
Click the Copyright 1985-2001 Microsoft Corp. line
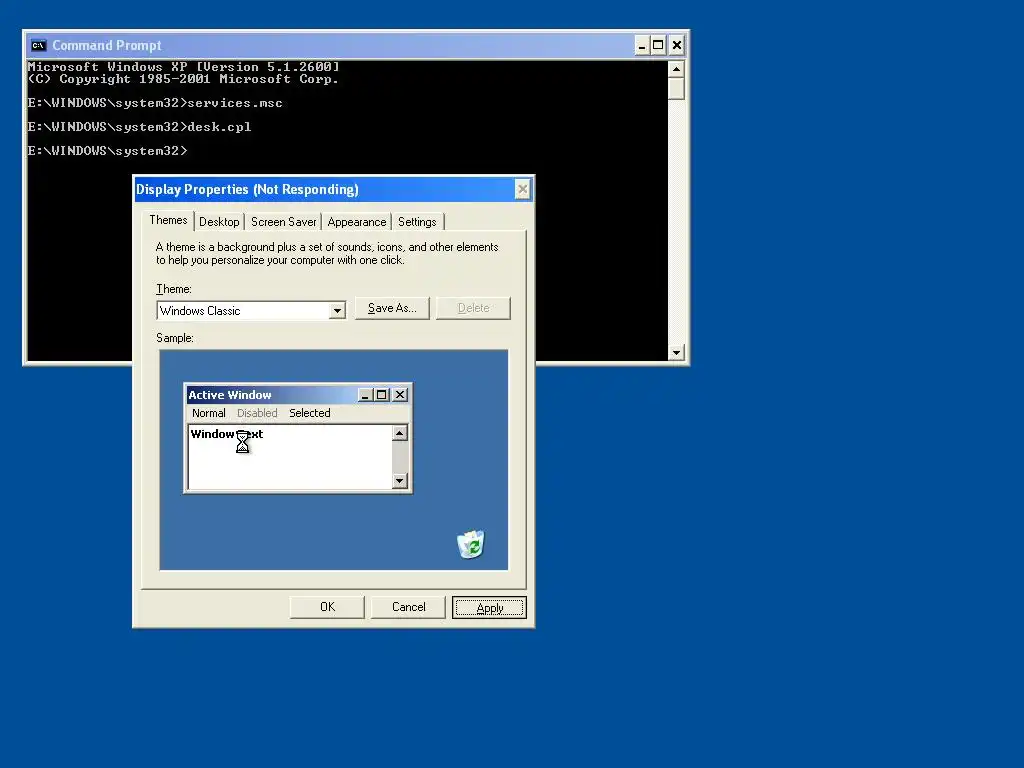(x=184, y=79)
